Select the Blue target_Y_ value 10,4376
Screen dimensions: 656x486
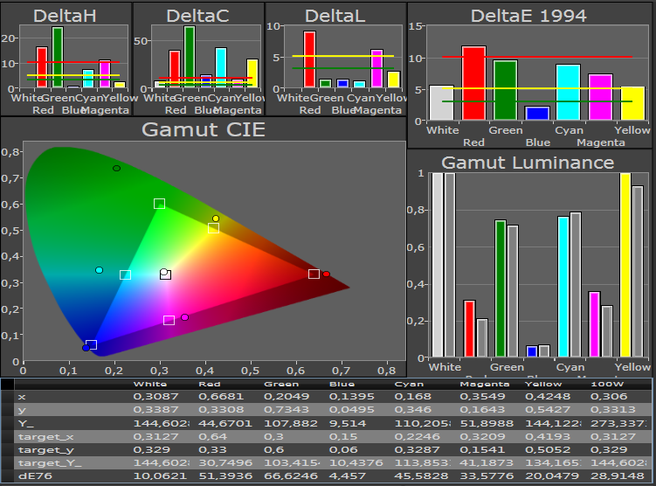click(x=356, y=463)
